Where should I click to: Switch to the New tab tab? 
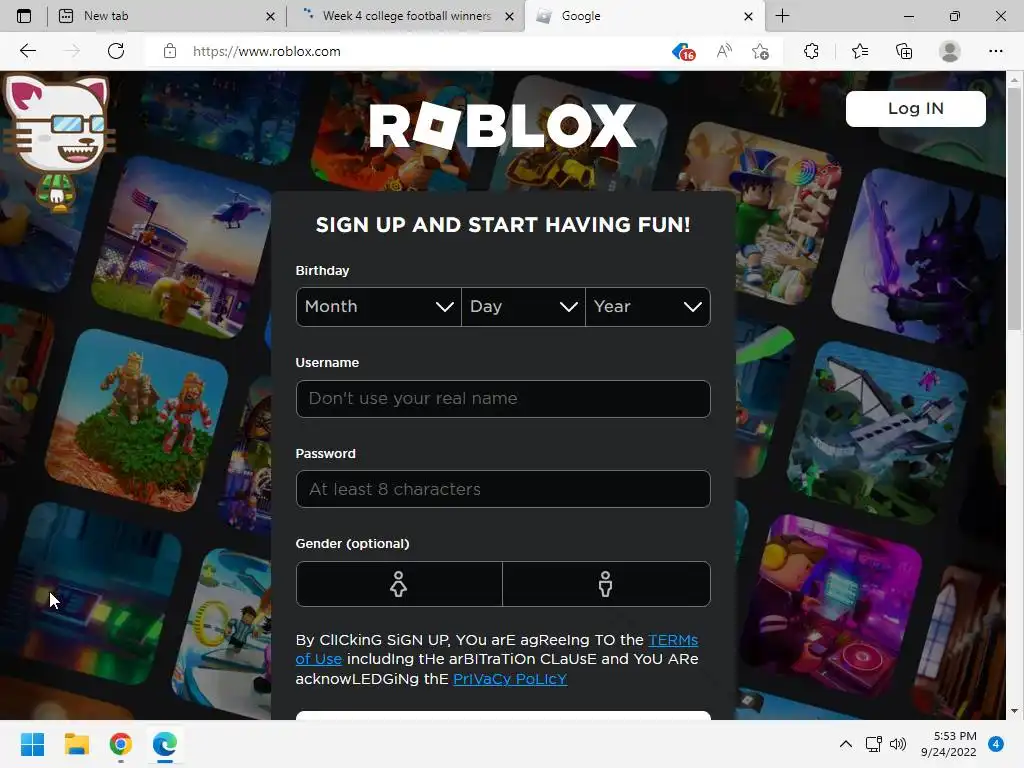click(165, 16)
